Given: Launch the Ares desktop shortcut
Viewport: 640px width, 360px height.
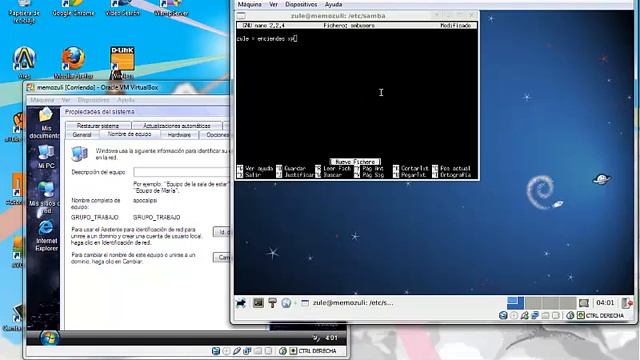Looking at the screenshot, I should [x=24, y=62].
